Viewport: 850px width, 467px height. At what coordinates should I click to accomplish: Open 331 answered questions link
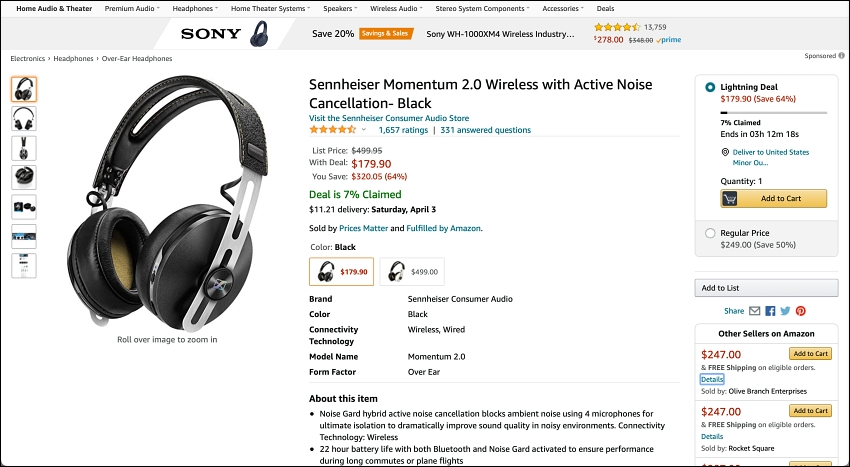486,130
